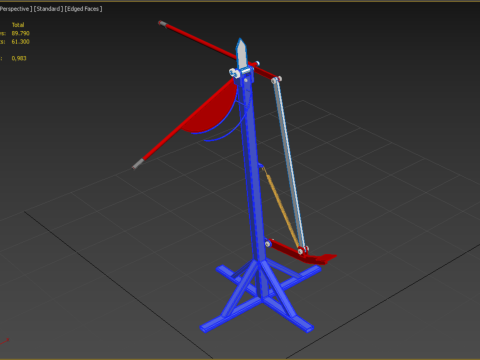This screenshot has width=480, height=360.
Task: Click the 0,983 statistics value
Action: click(19, 58)
